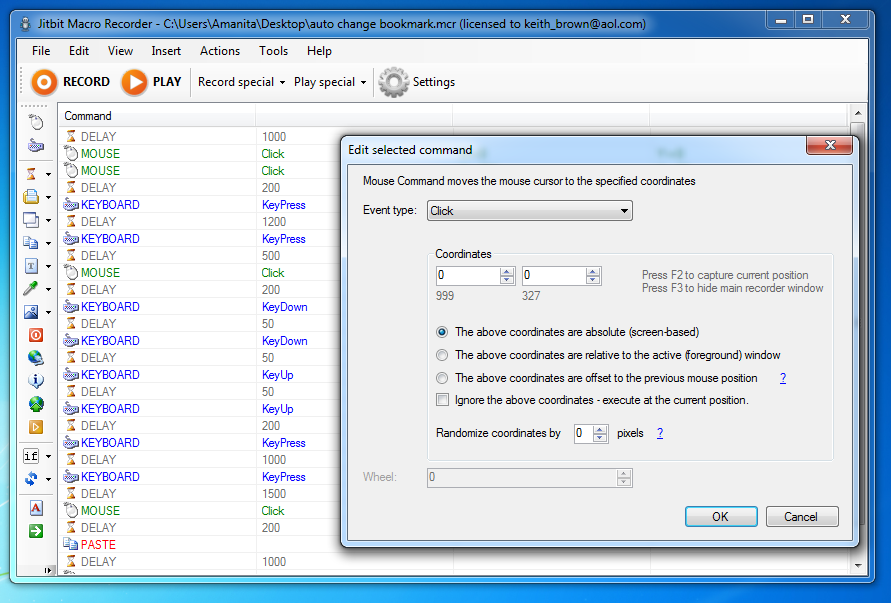Insert delay using sidebar hourglass icon
The width and height of the screenshot is (891, 603).
click(x=32, y=174)
